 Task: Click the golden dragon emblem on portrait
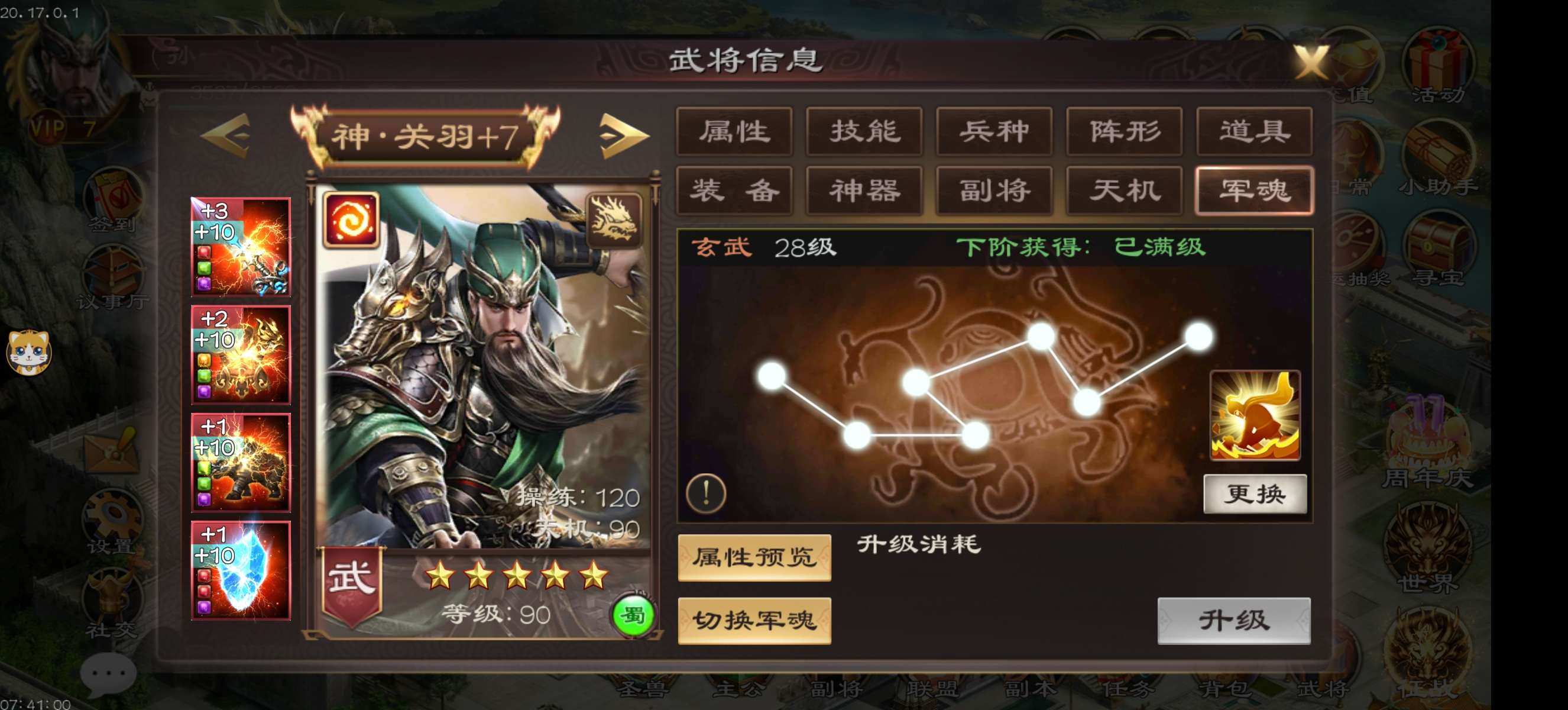(614, 221)
